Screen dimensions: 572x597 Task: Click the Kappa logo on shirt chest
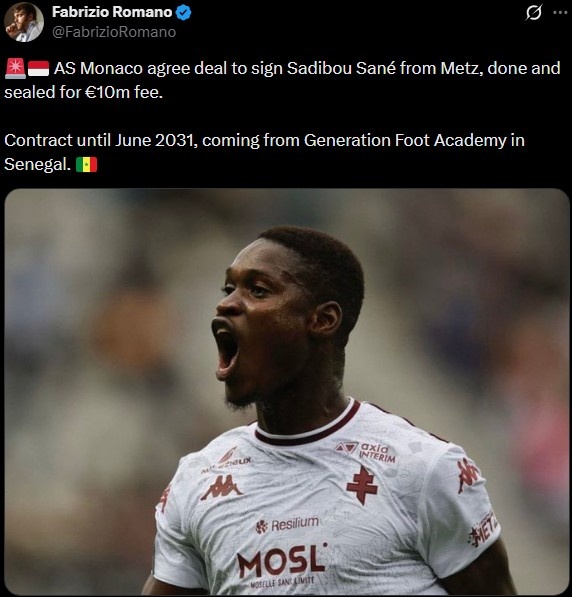tap(222, 487)
